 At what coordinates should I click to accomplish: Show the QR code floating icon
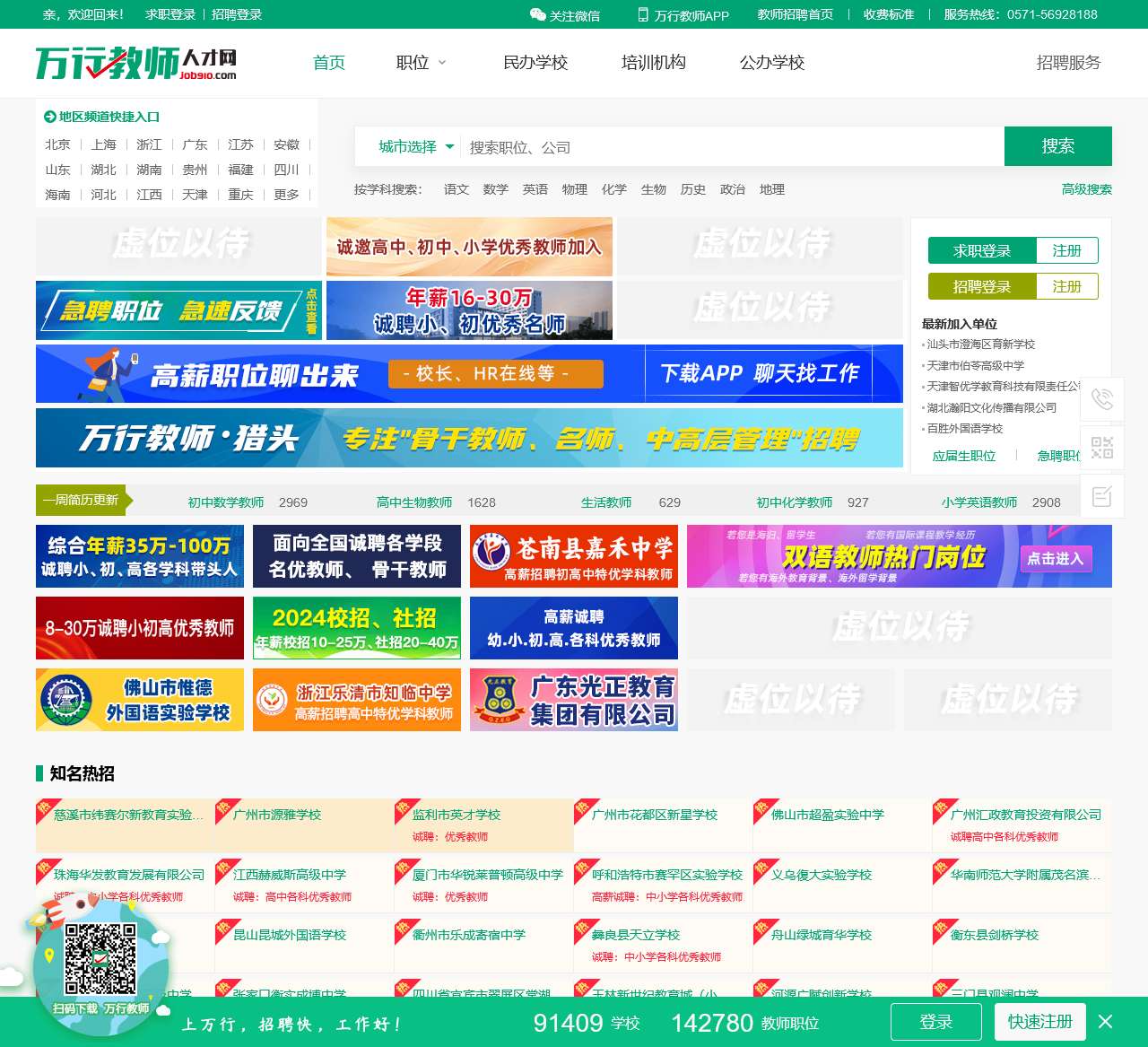[x=1101, y=448]
